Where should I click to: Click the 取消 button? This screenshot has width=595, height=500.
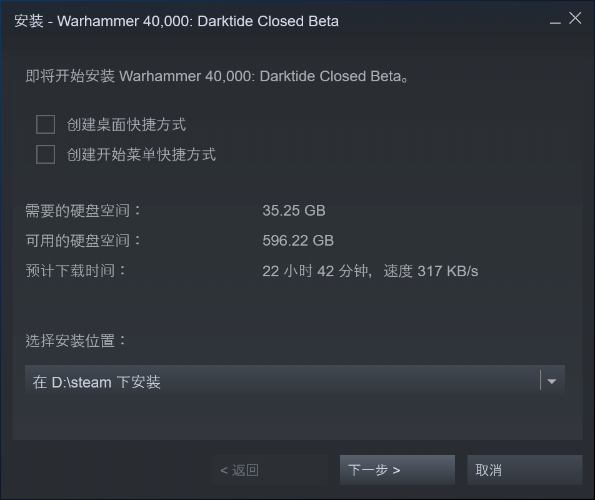pyautogui.click(x=525, y=470)
